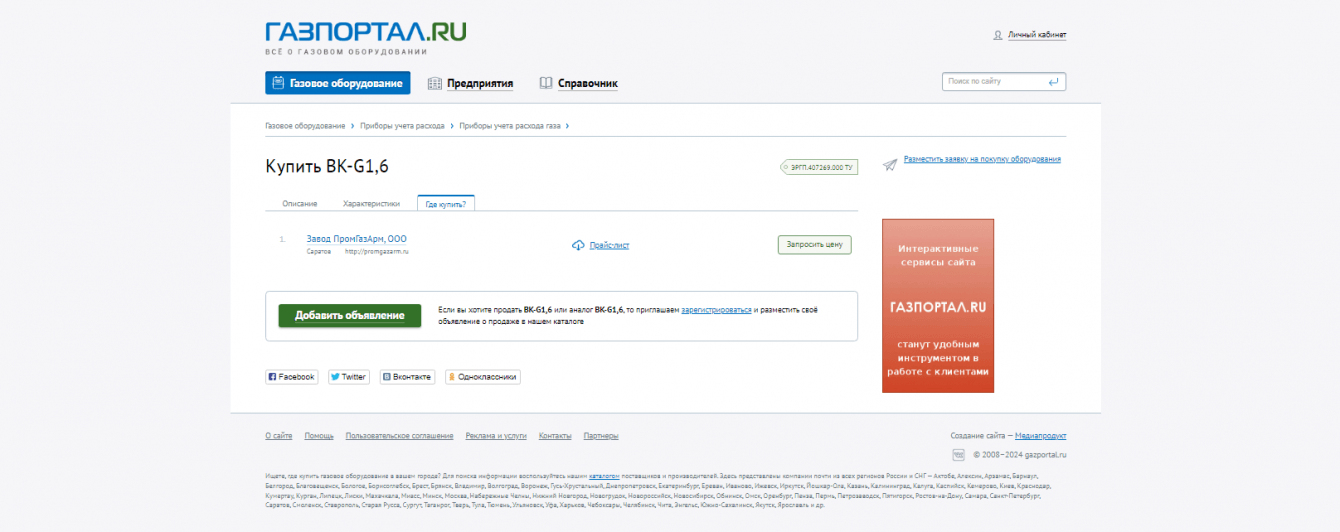Open Завод ПромГазАрм, ООО company page

[x=356, y=239]
